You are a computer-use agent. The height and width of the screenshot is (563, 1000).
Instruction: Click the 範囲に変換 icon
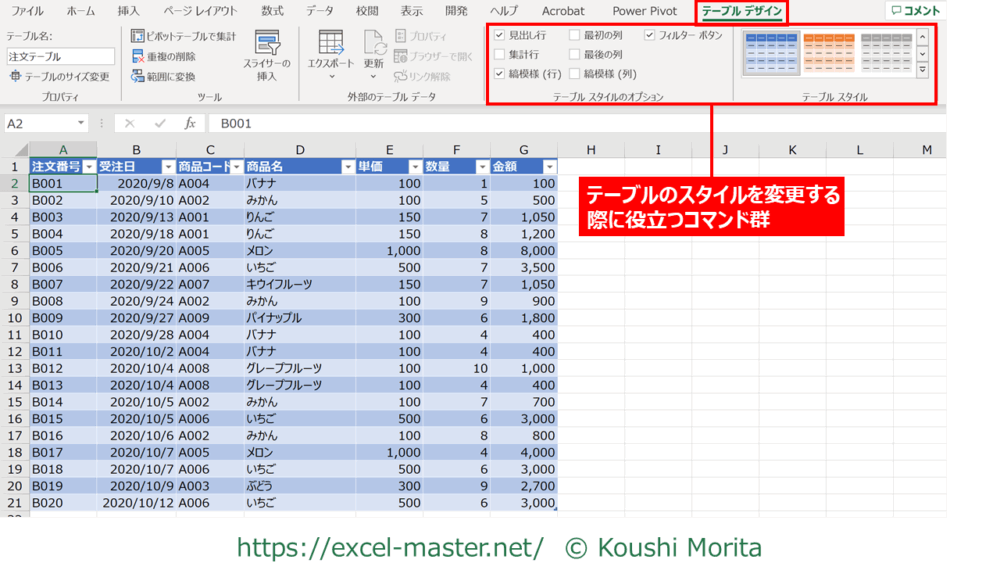138,76
